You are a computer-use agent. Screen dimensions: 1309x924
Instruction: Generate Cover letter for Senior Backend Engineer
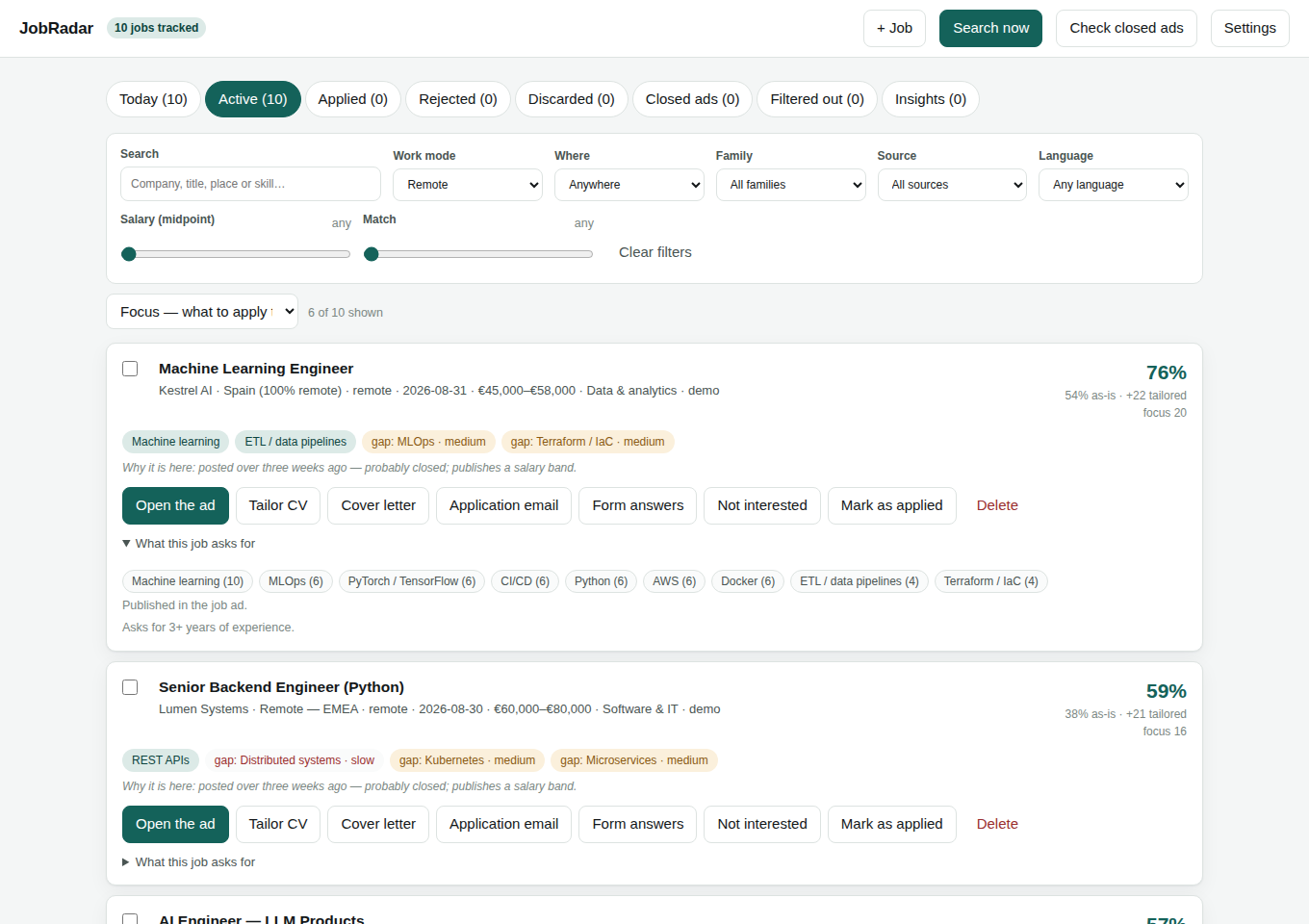pos(378,824)
